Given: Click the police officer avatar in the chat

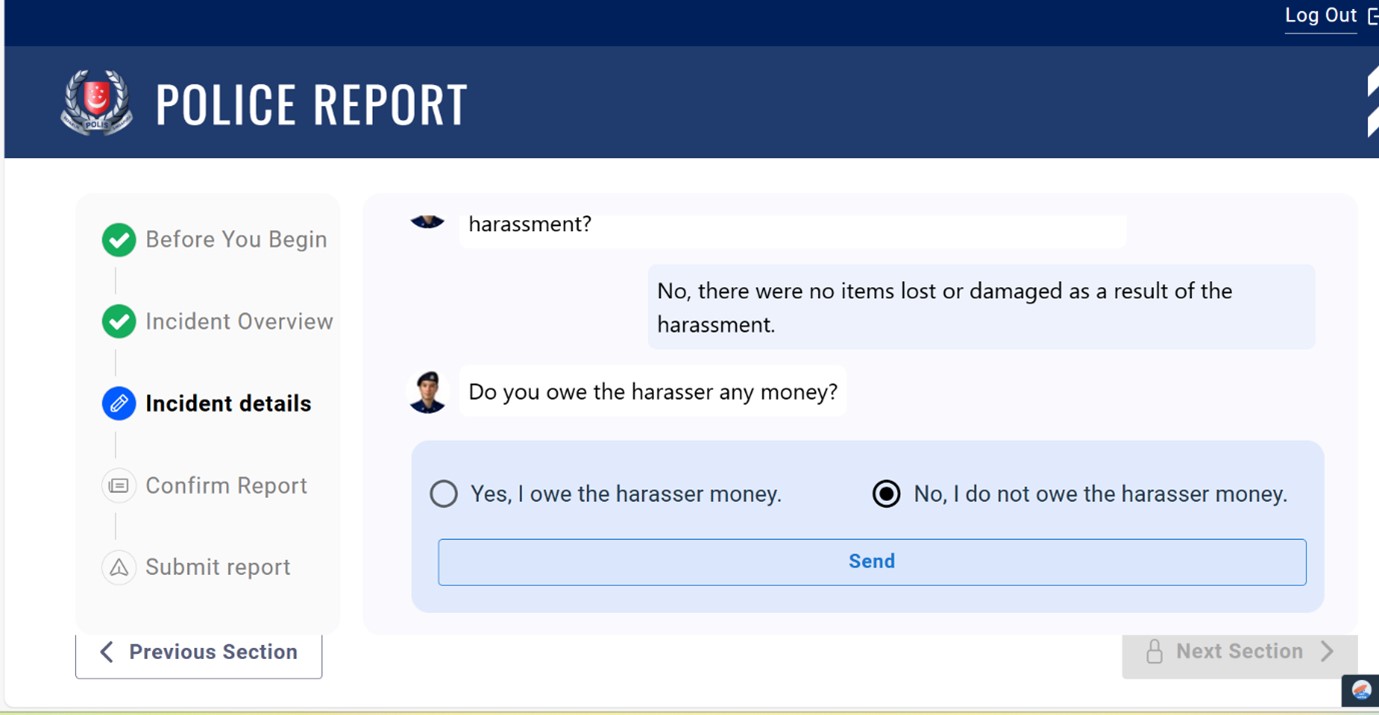Looking at the screenshot, I should [428, 392].
